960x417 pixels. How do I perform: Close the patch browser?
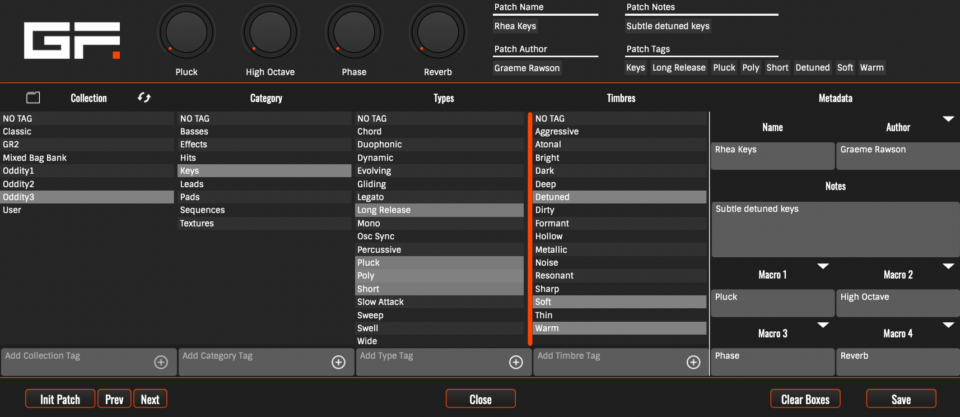coord(481,399)
